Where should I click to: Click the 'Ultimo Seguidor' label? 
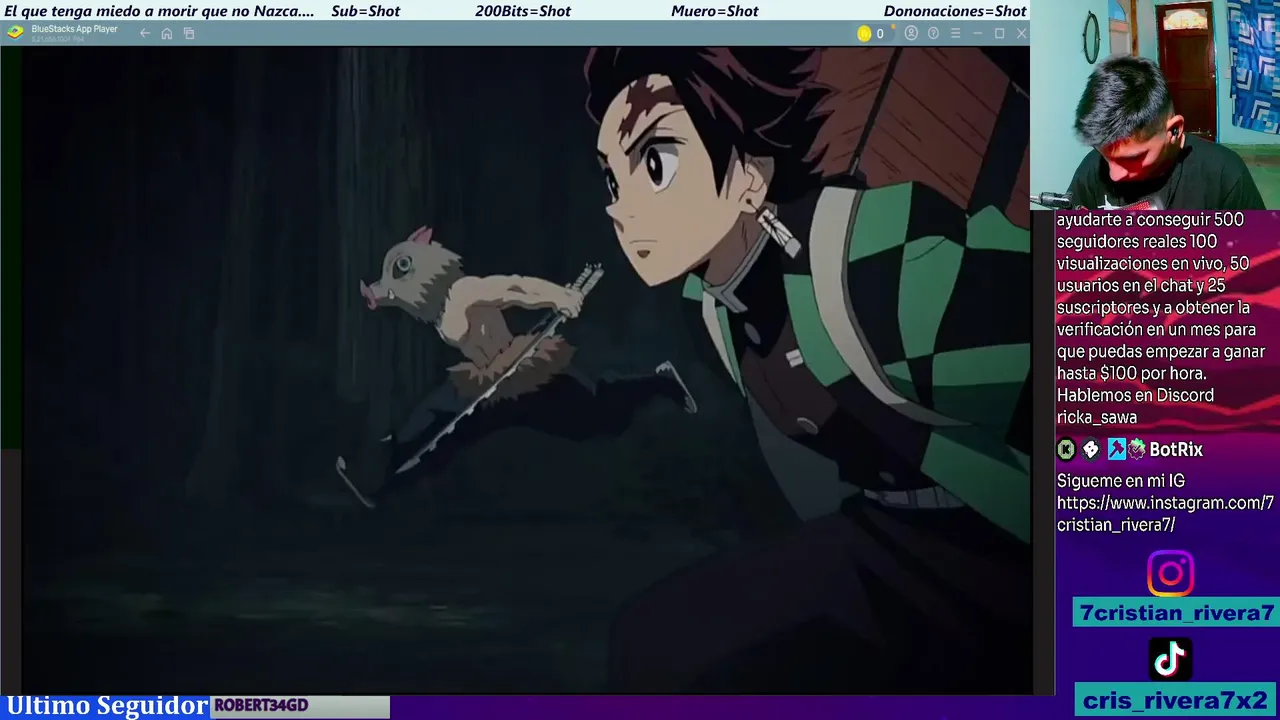[x=107, y=706]
